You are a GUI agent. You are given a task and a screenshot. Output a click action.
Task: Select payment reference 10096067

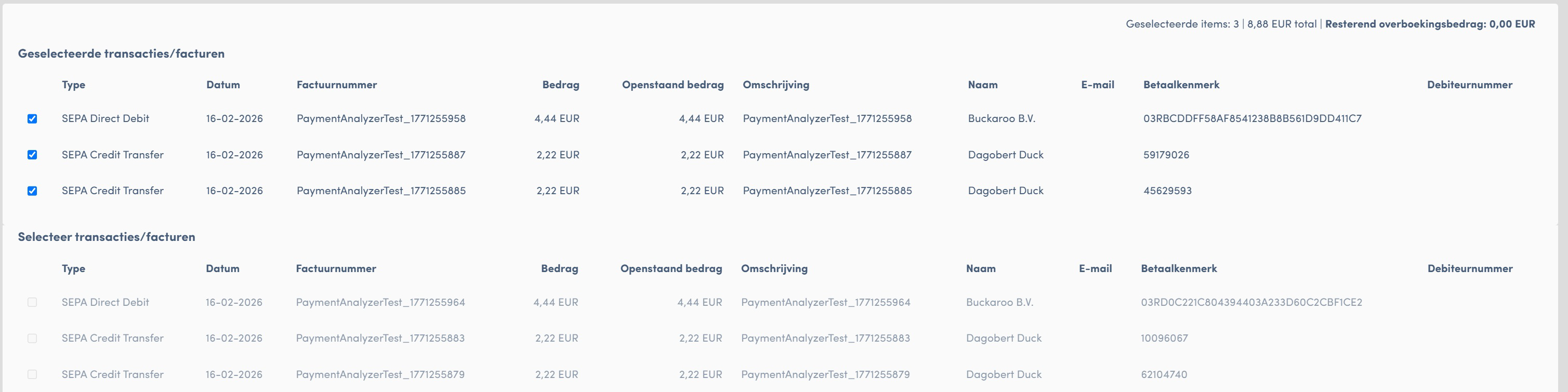tap(1164, 338)
